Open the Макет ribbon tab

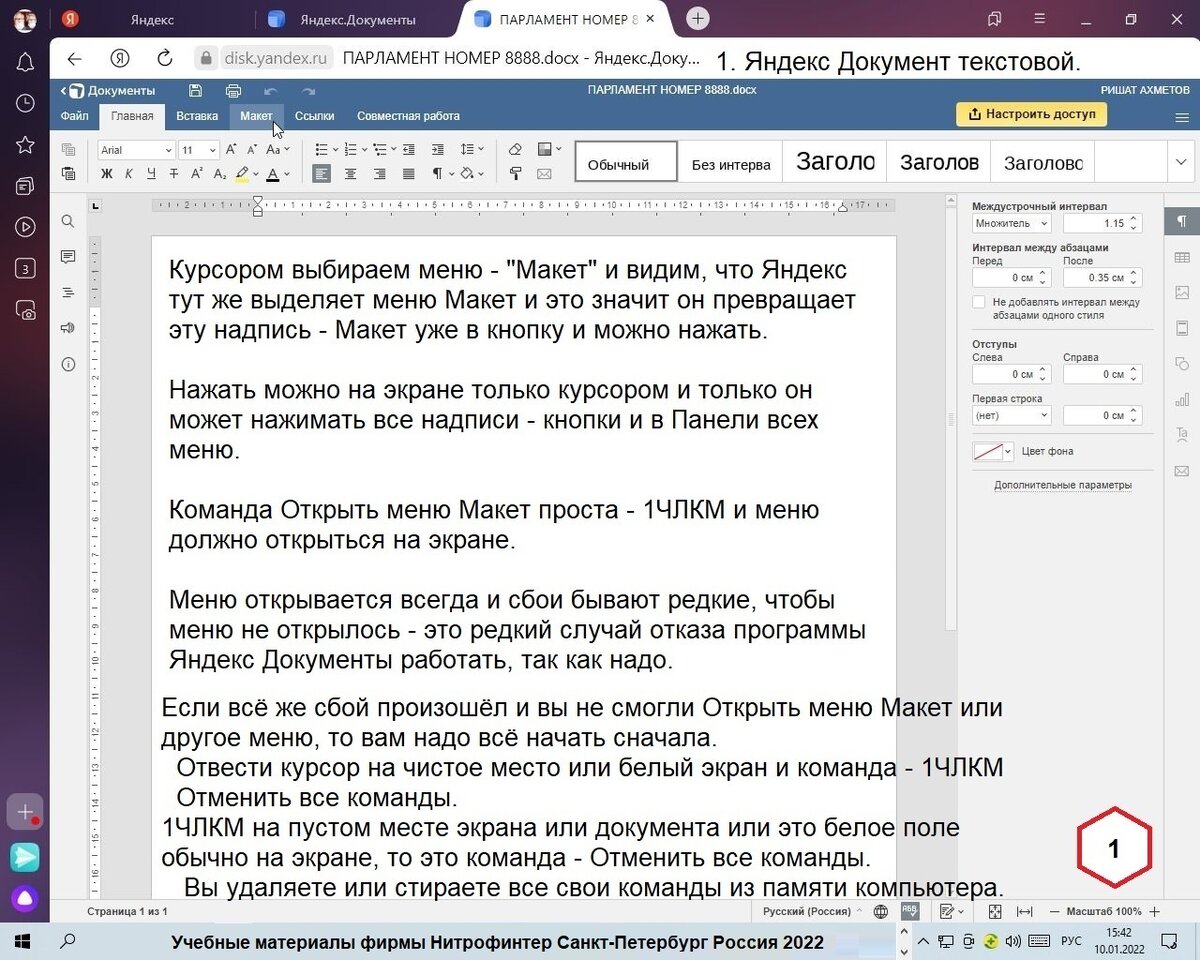256,116
